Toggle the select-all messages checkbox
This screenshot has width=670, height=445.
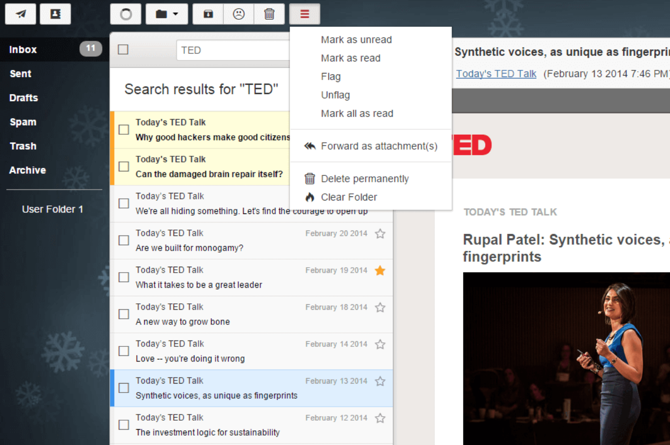pyautogui.click(x=123, y=50)
